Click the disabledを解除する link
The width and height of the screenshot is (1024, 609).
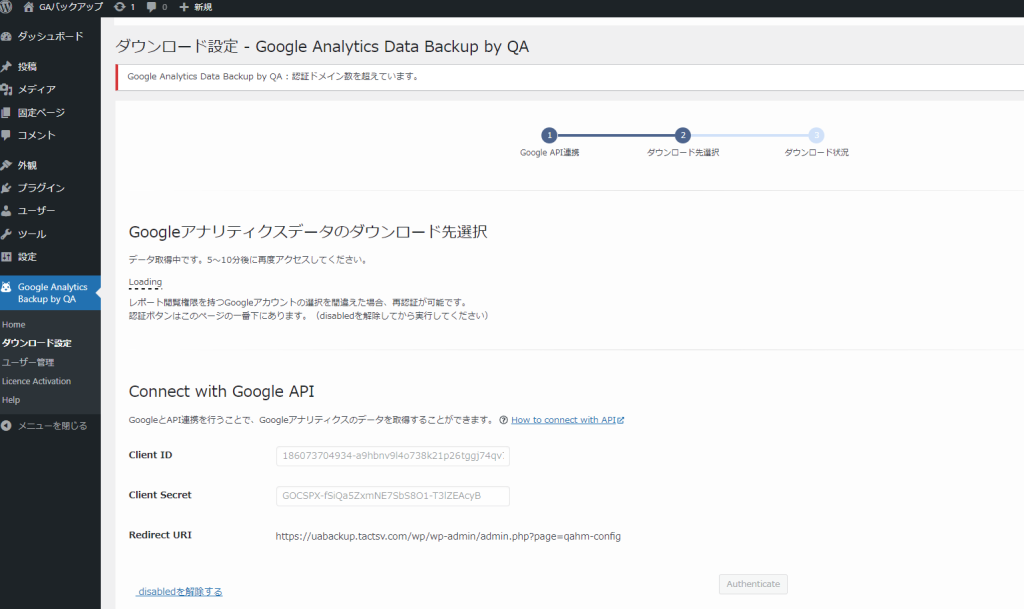point(180,592)
